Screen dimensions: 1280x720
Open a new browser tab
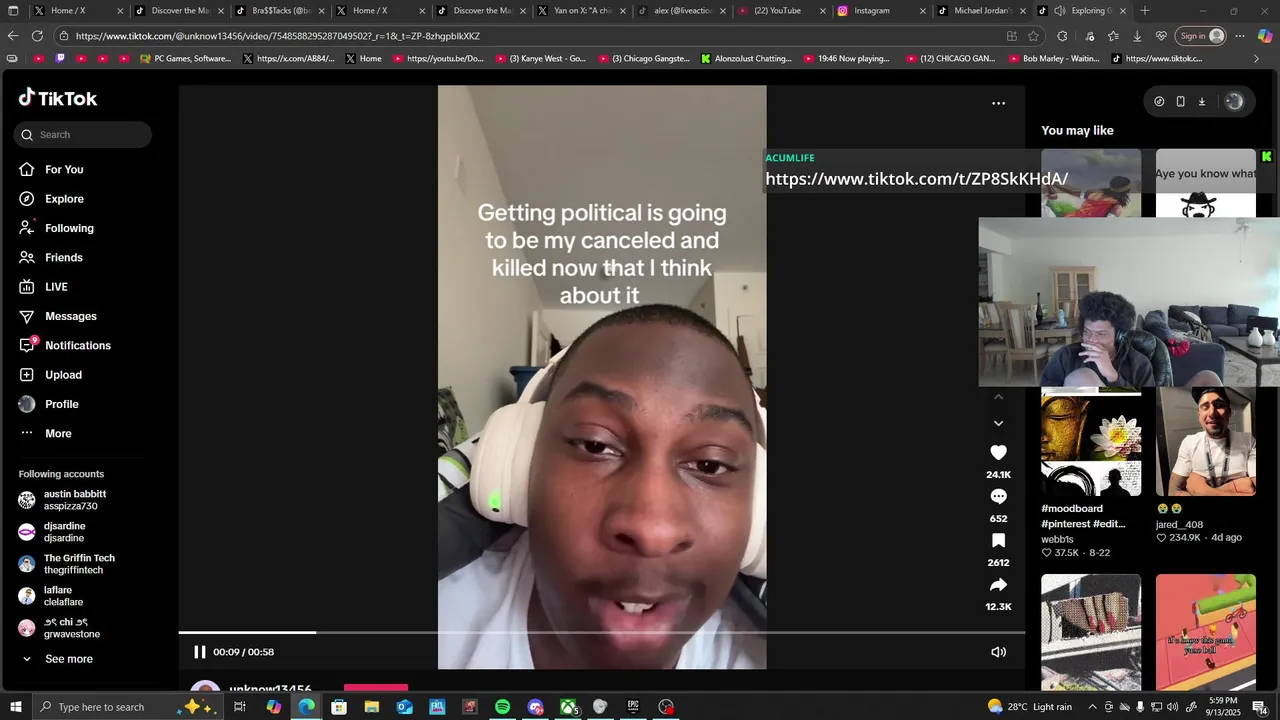pyautogui.click(x=1145, y=10)
